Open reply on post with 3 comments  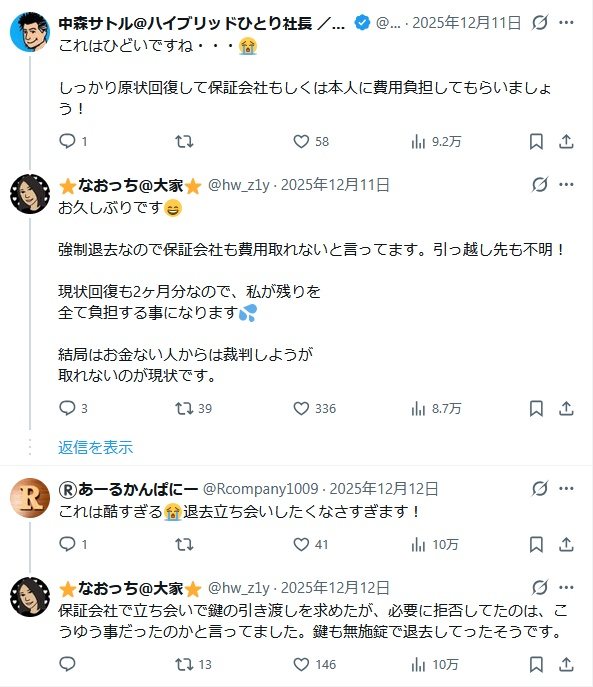point(73,408)
